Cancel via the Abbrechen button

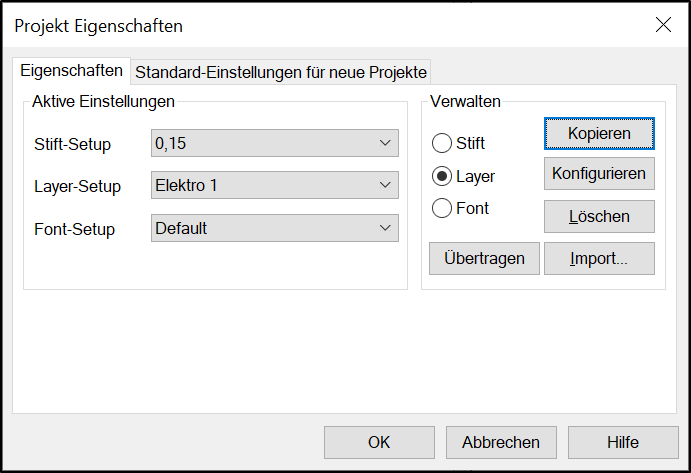501,442
